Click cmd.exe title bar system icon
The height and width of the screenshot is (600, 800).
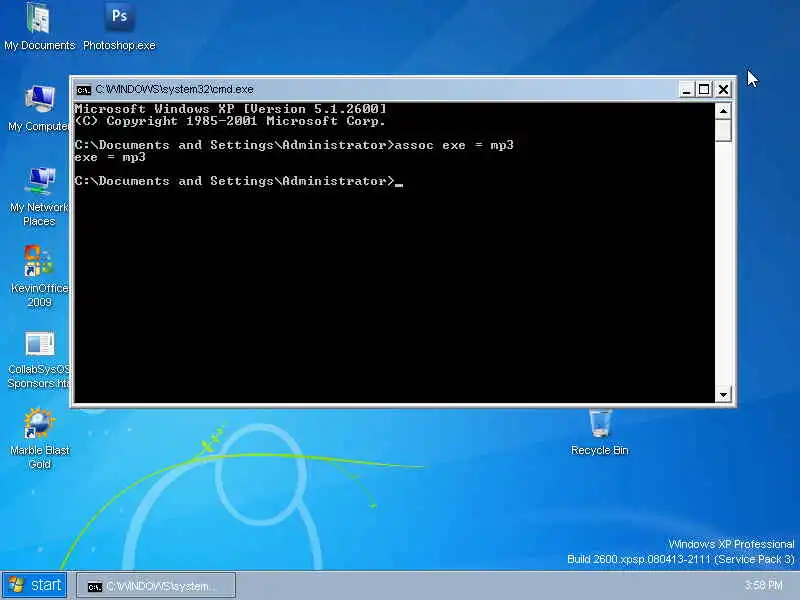coord(84,90)
